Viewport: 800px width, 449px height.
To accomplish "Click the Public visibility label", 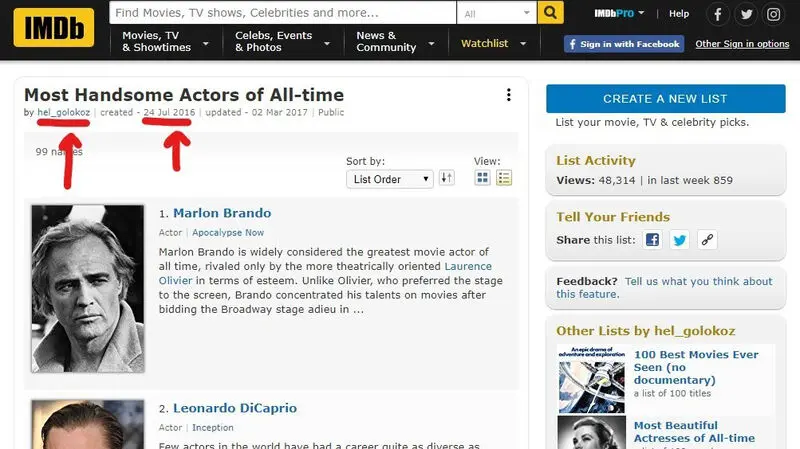I will 331,112.
